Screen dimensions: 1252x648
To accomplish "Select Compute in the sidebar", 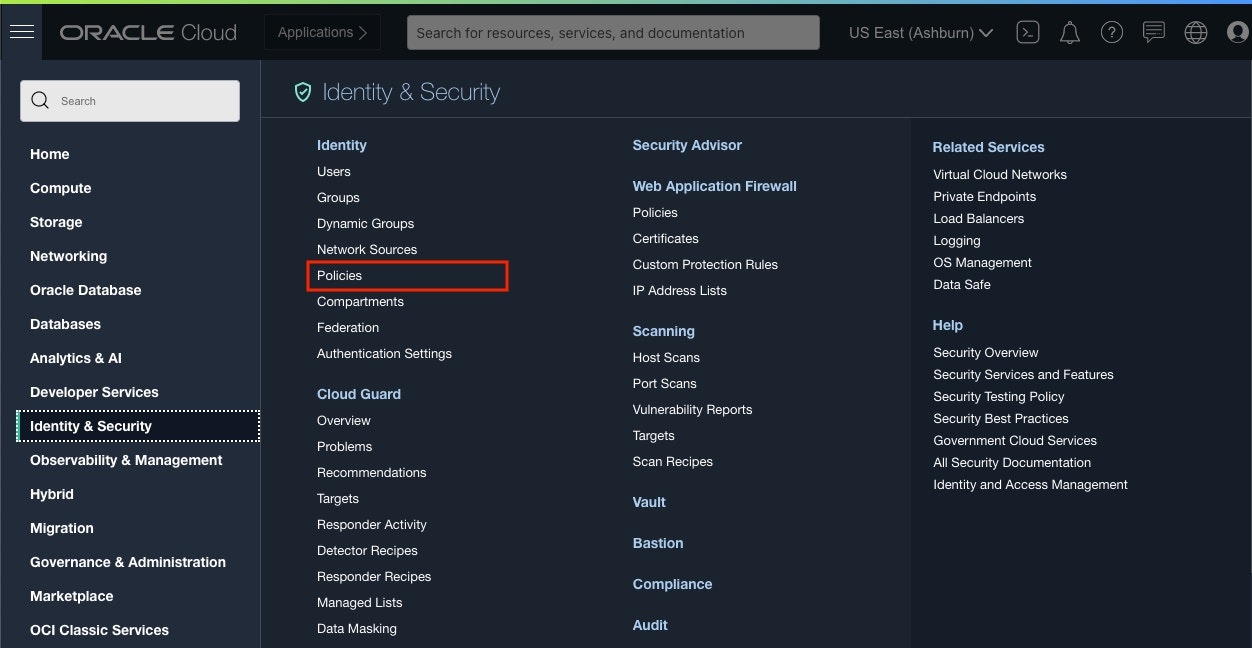I will (x=61, y=188).
